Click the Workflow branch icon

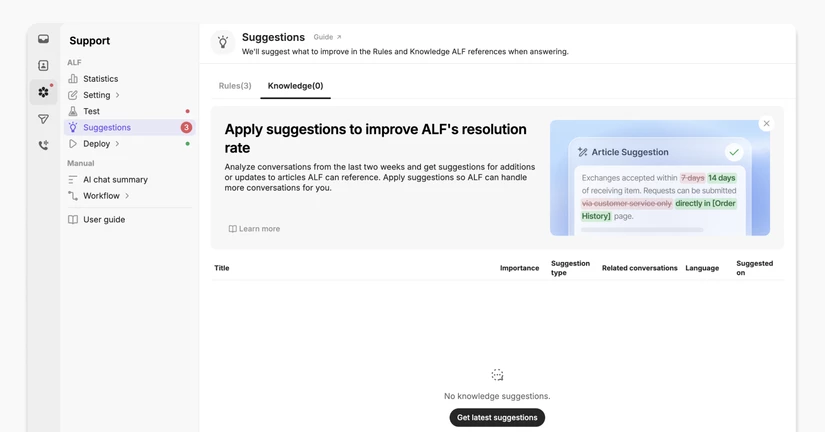point(73,196)
